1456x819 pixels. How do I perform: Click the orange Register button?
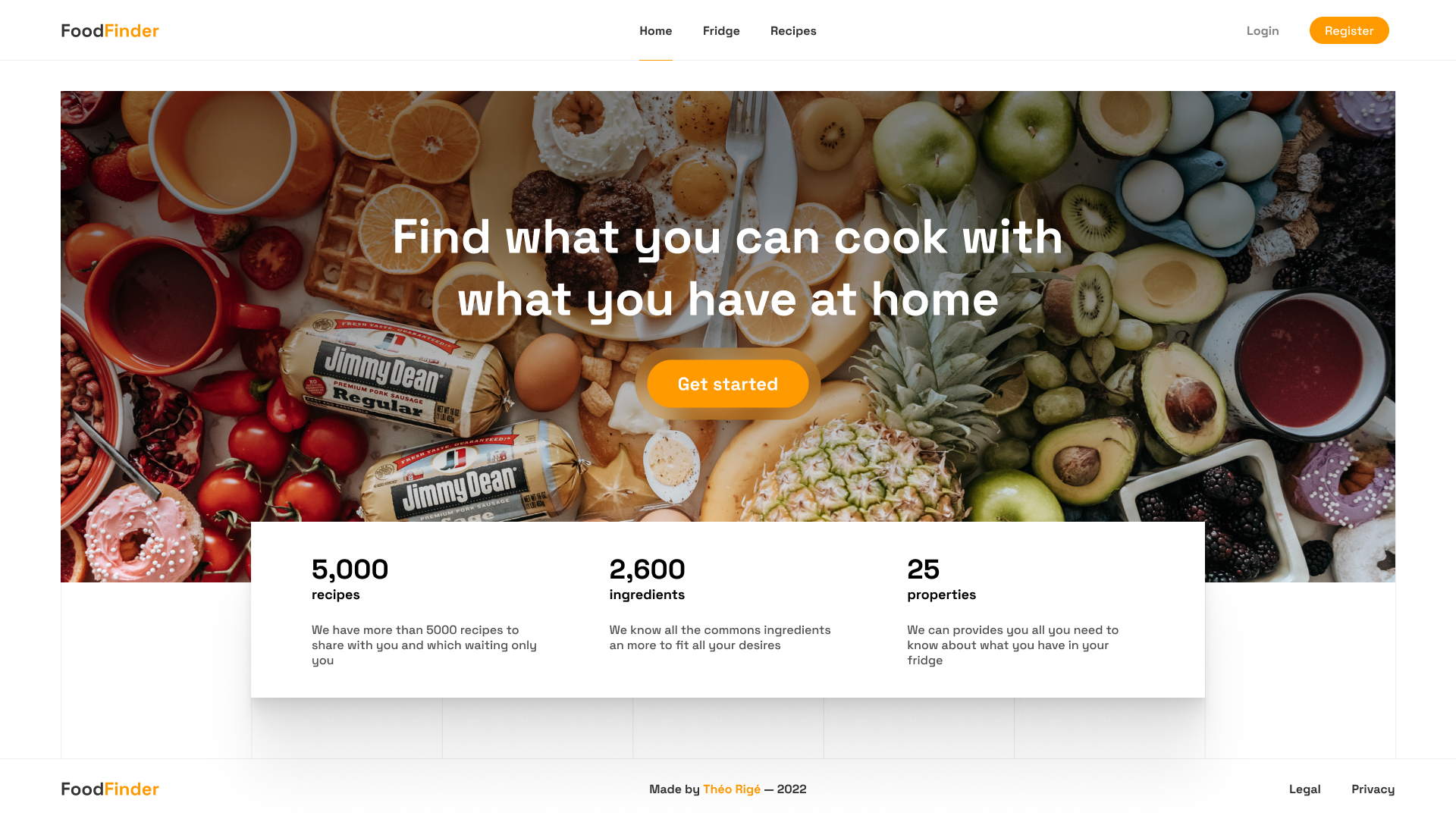[1349, 30]
